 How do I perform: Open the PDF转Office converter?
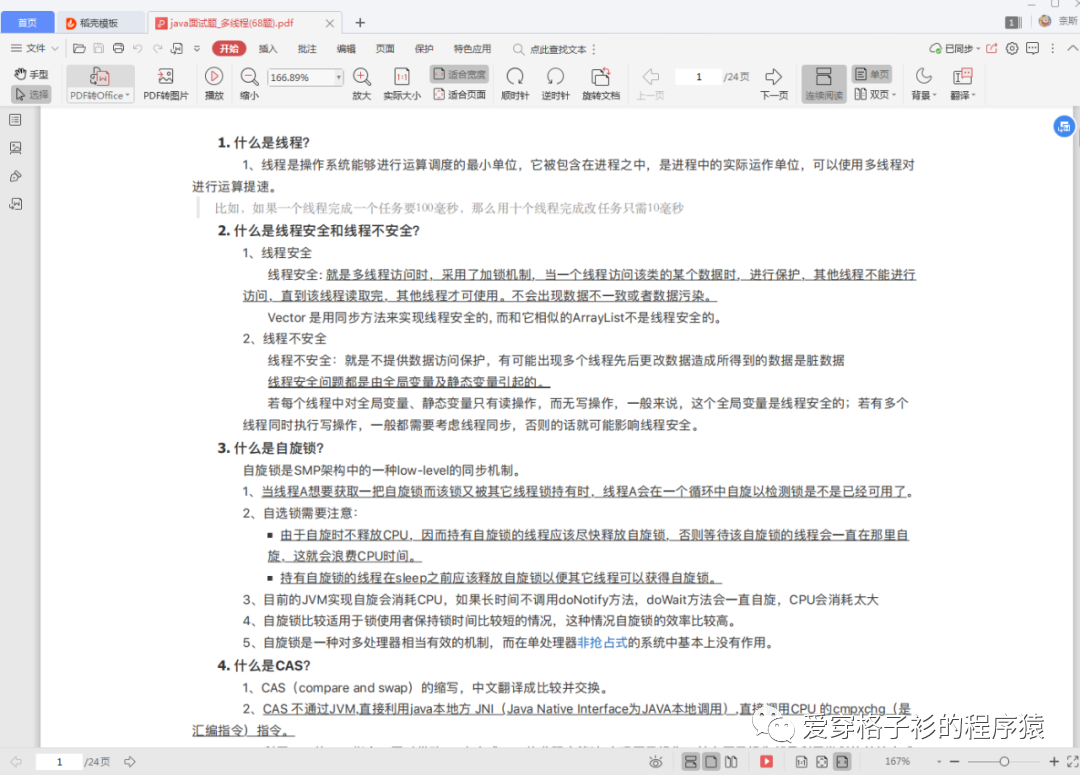coord(99,84)
